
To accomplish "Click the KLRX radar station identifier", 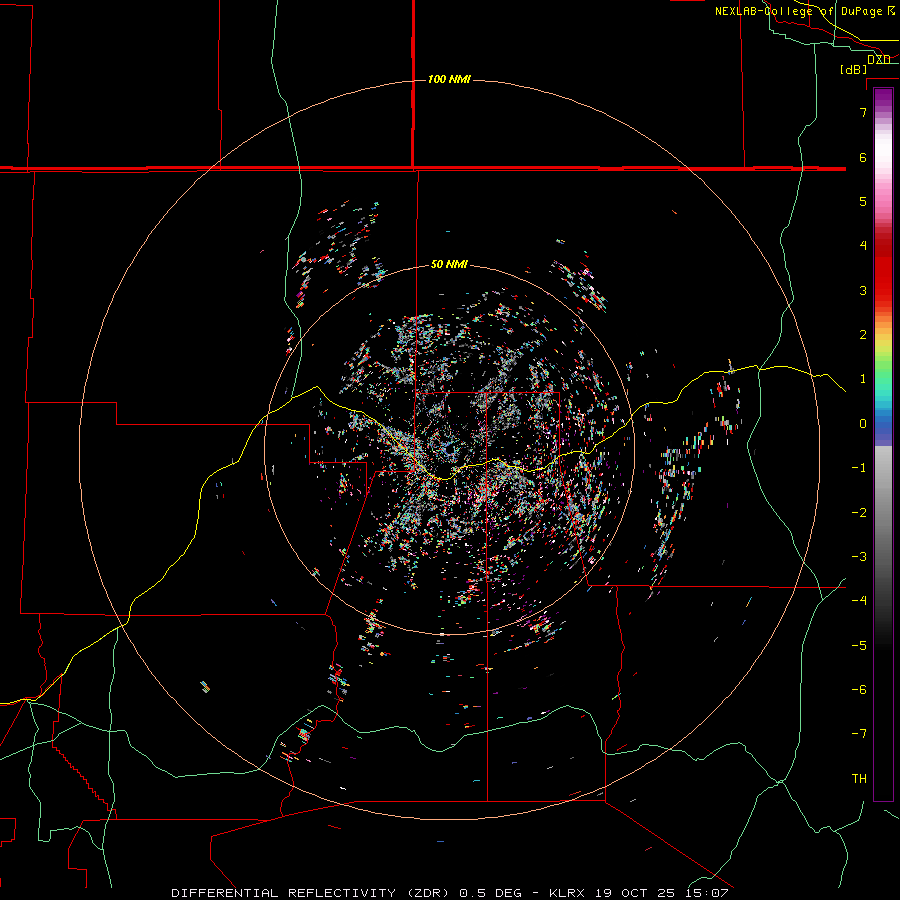I will (569, 893).
